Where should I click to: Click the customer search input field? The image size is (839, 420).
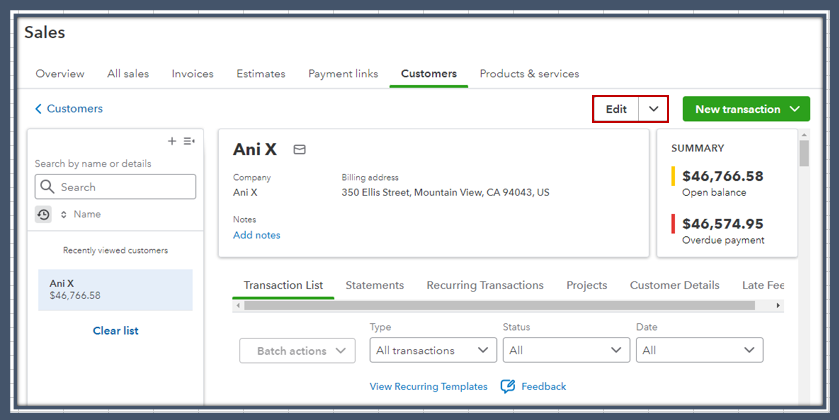pyautogui.click(x=124, y=187)
